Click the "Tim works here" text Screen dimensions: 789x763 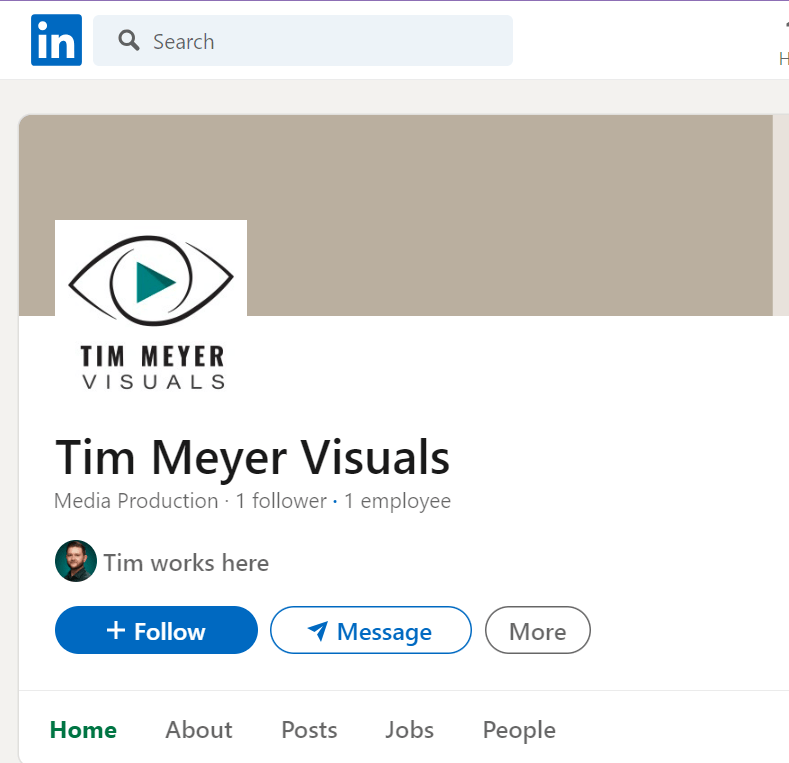pyautogui.click(x=186, y=563)
